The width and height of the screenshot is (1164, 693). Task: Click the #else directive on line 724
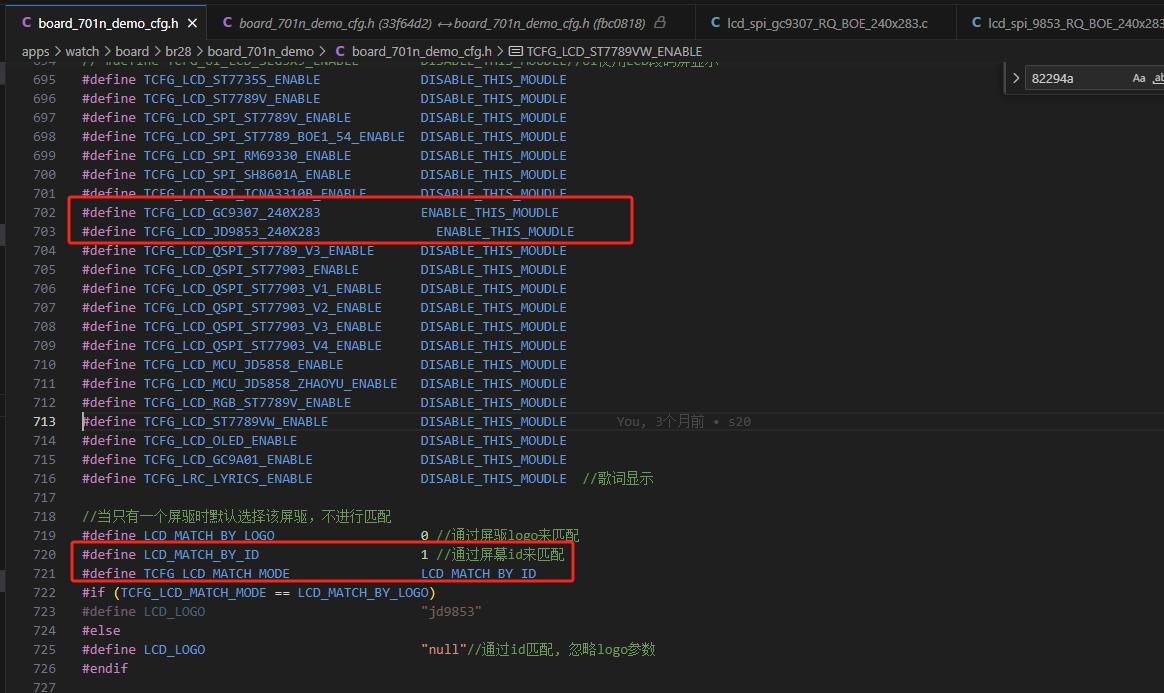click(x=101, y=631)
